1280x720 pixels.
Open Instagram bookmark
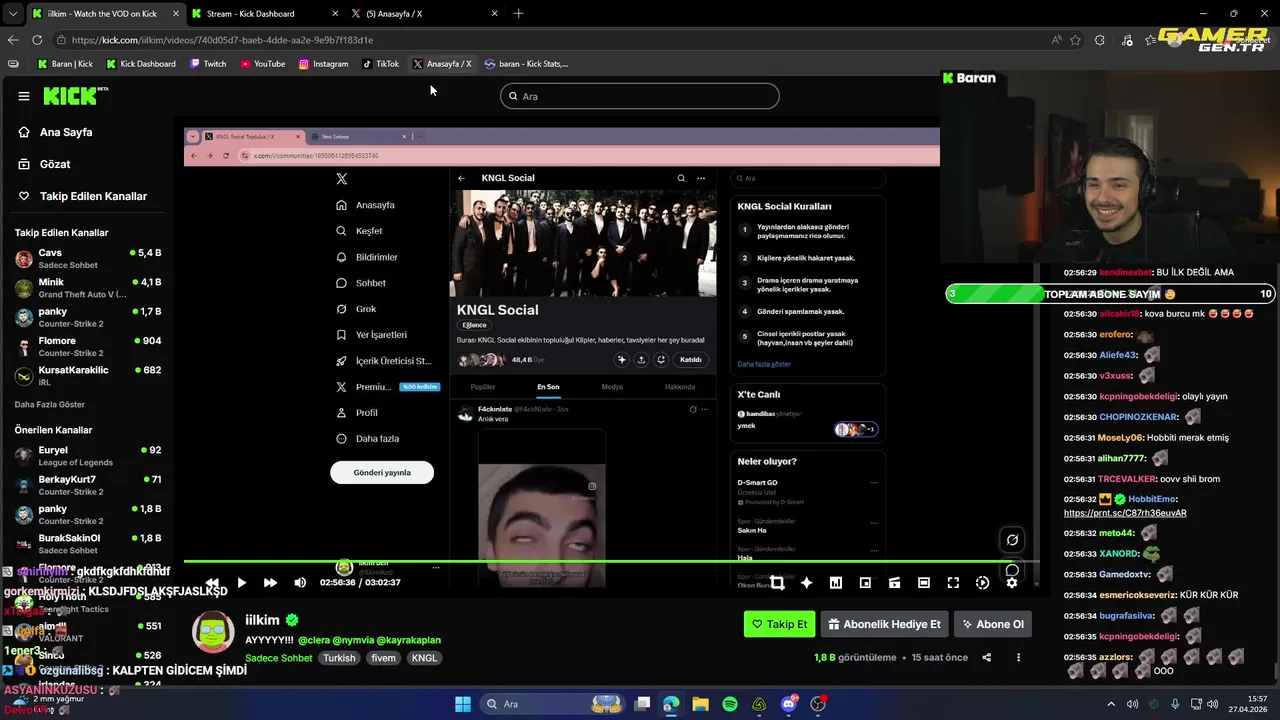click(323, 64)
